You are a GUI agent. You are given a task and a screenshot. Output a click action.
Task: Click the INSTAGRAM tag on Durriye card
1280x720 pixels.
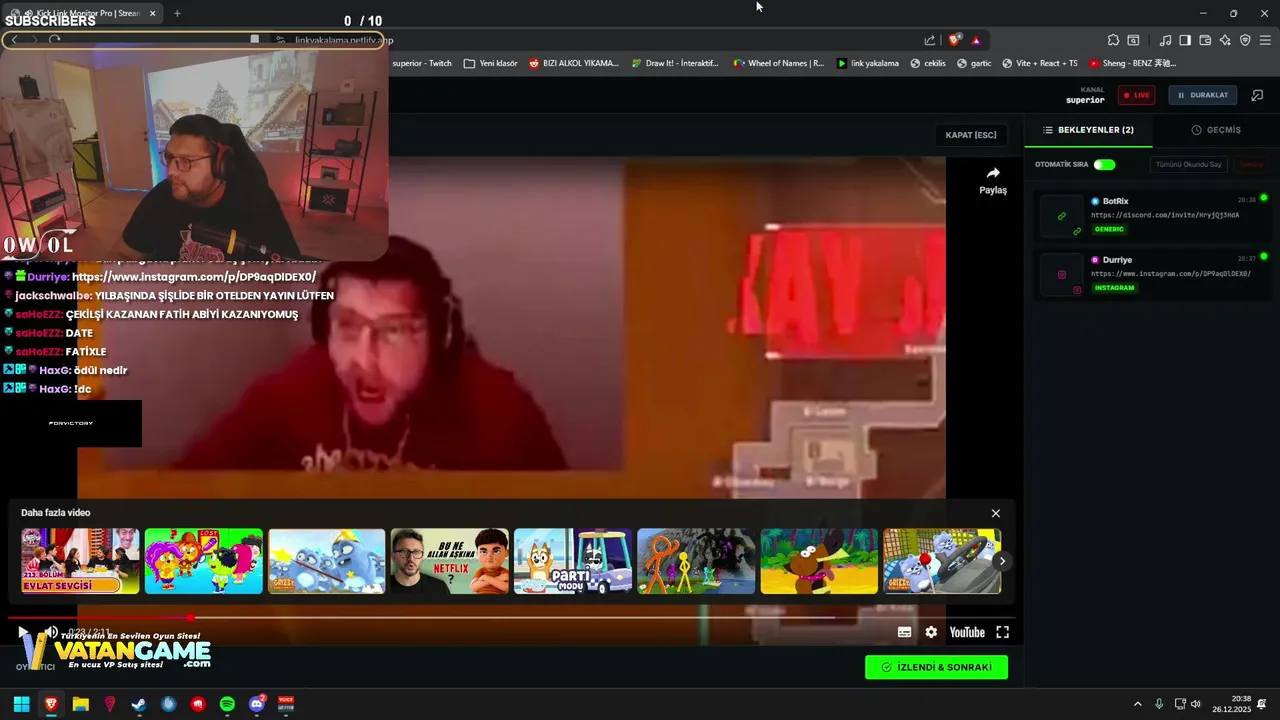click(x=1114, y=288)
